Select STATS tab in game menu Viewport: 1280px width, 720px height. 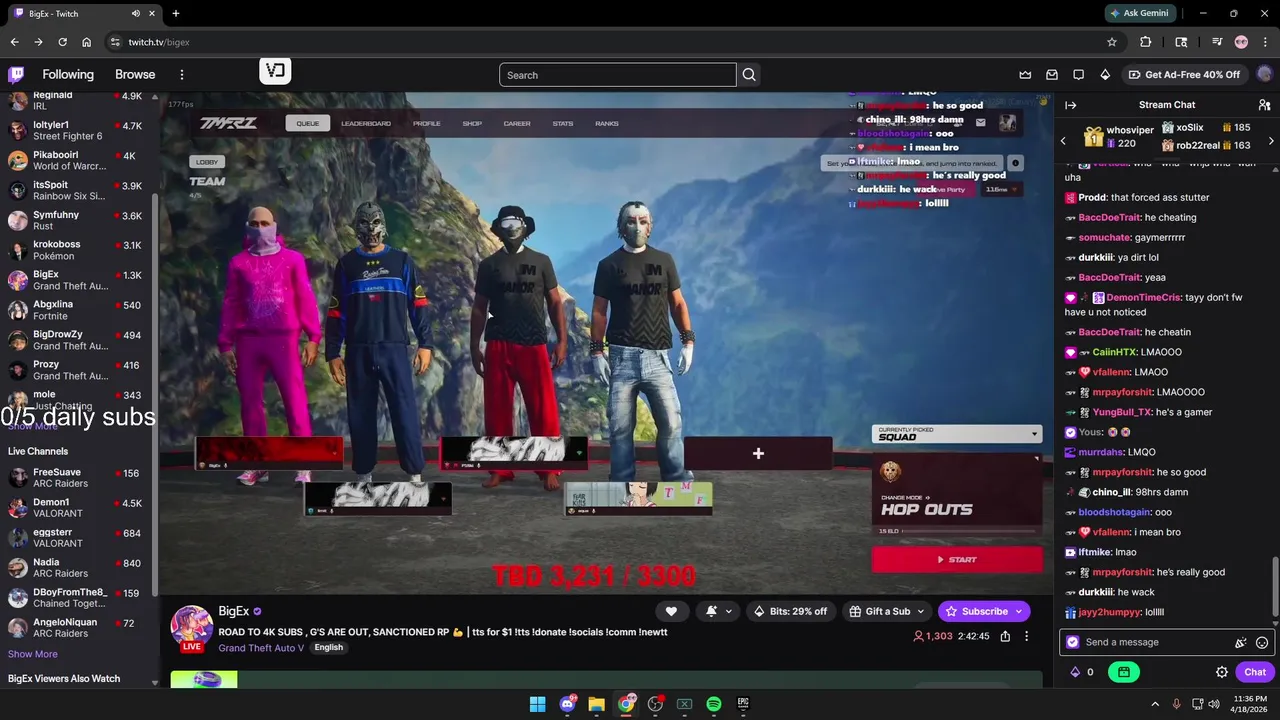[x=563, y=124]
